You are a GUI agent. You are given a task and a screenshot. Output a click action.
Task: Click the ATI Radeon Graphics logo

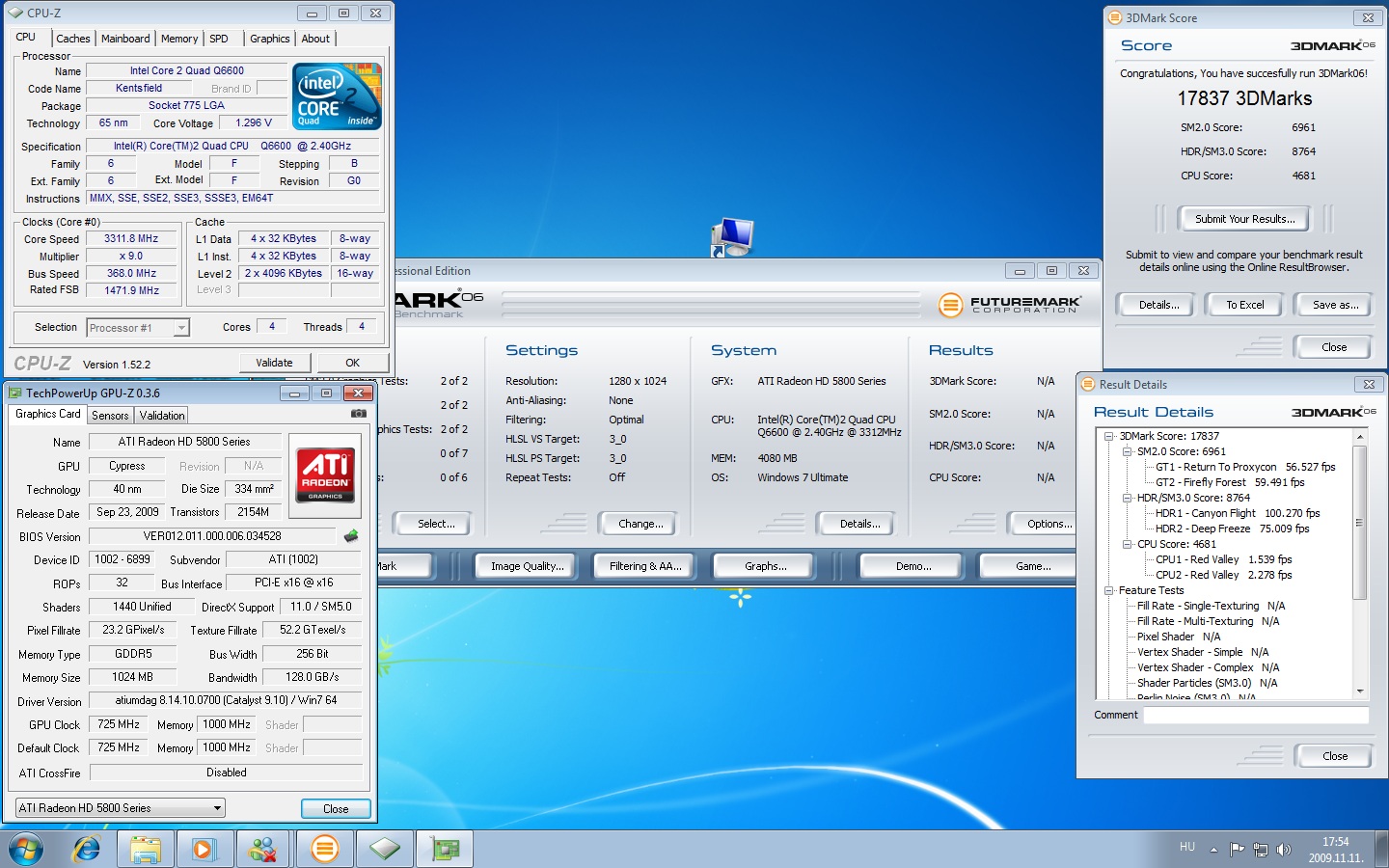pyautogui.click(x=325, y=474)
